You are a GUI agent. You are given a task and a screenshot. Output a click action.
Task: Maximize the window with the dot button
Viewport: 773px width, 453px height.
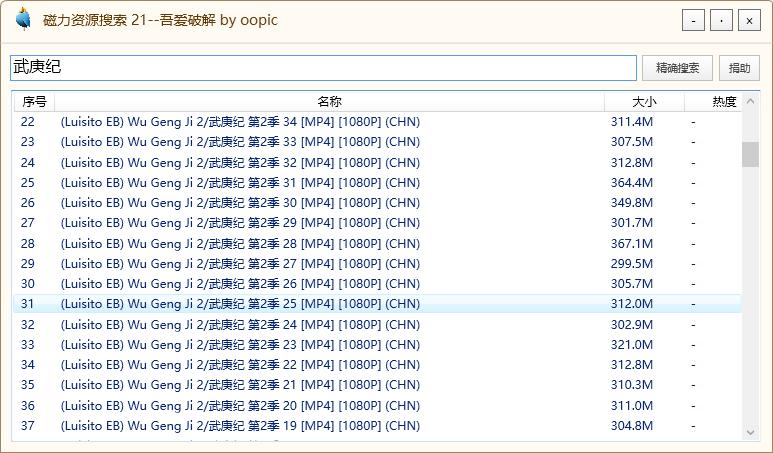721,21
